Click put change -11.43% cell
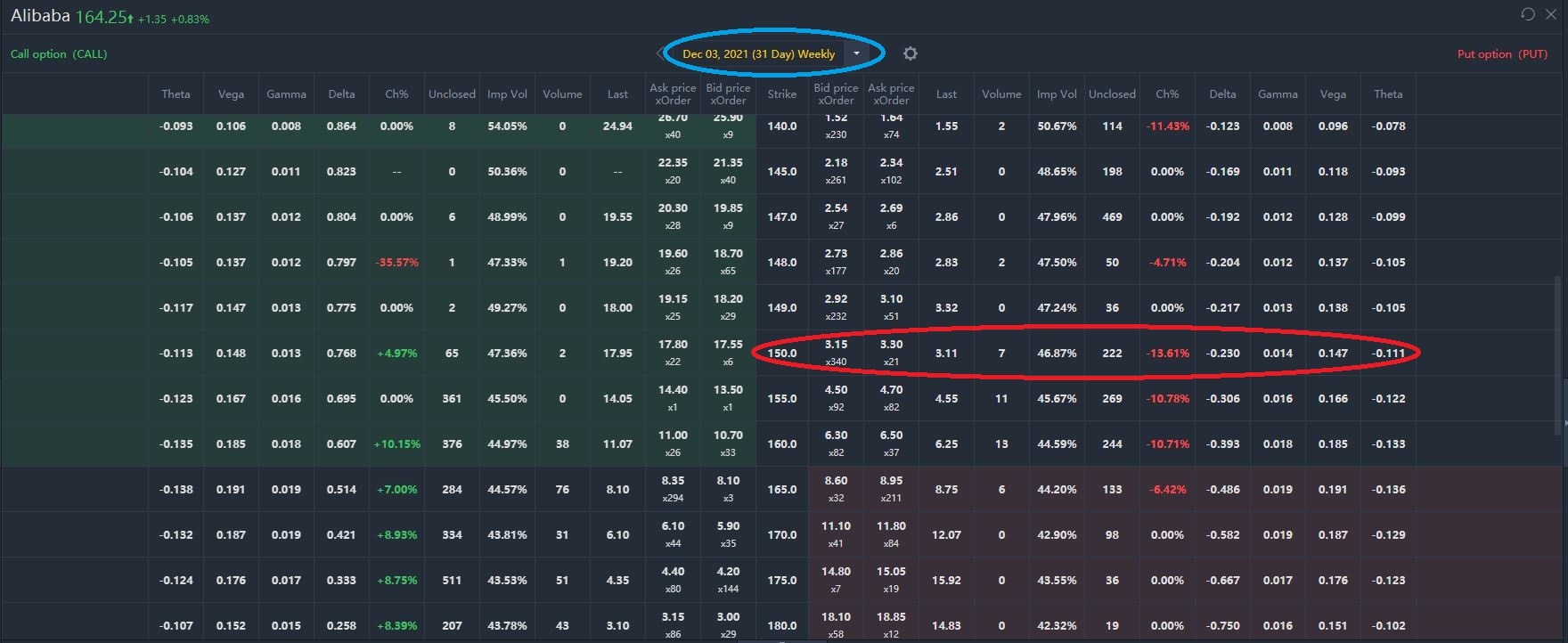The image size is (1568, 643). pos(1167,126)
